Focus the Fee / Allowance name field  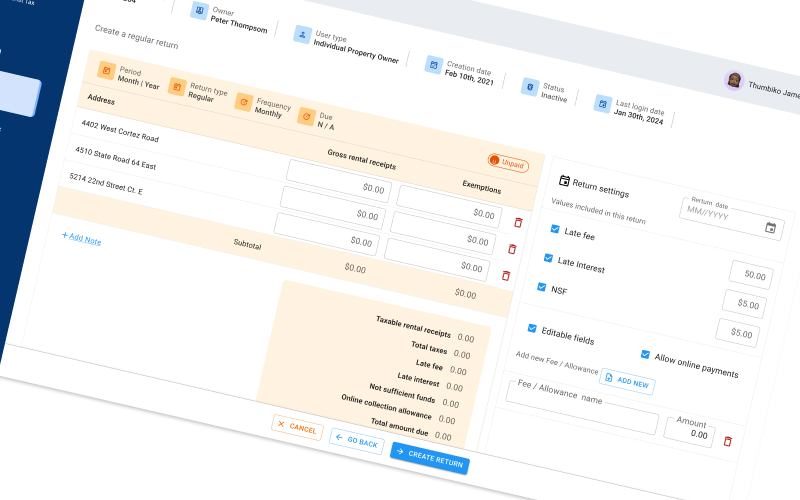[582, 408]
